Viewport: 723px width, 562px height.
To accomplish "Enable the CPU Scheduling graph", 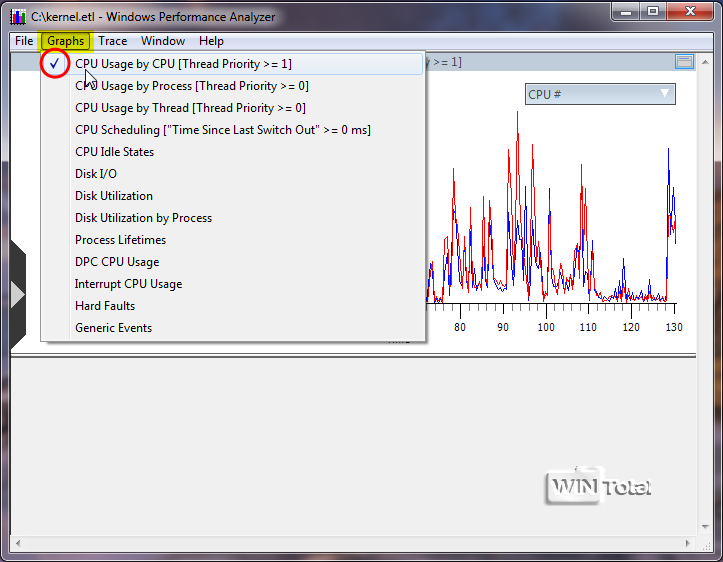I will [232, 130].
